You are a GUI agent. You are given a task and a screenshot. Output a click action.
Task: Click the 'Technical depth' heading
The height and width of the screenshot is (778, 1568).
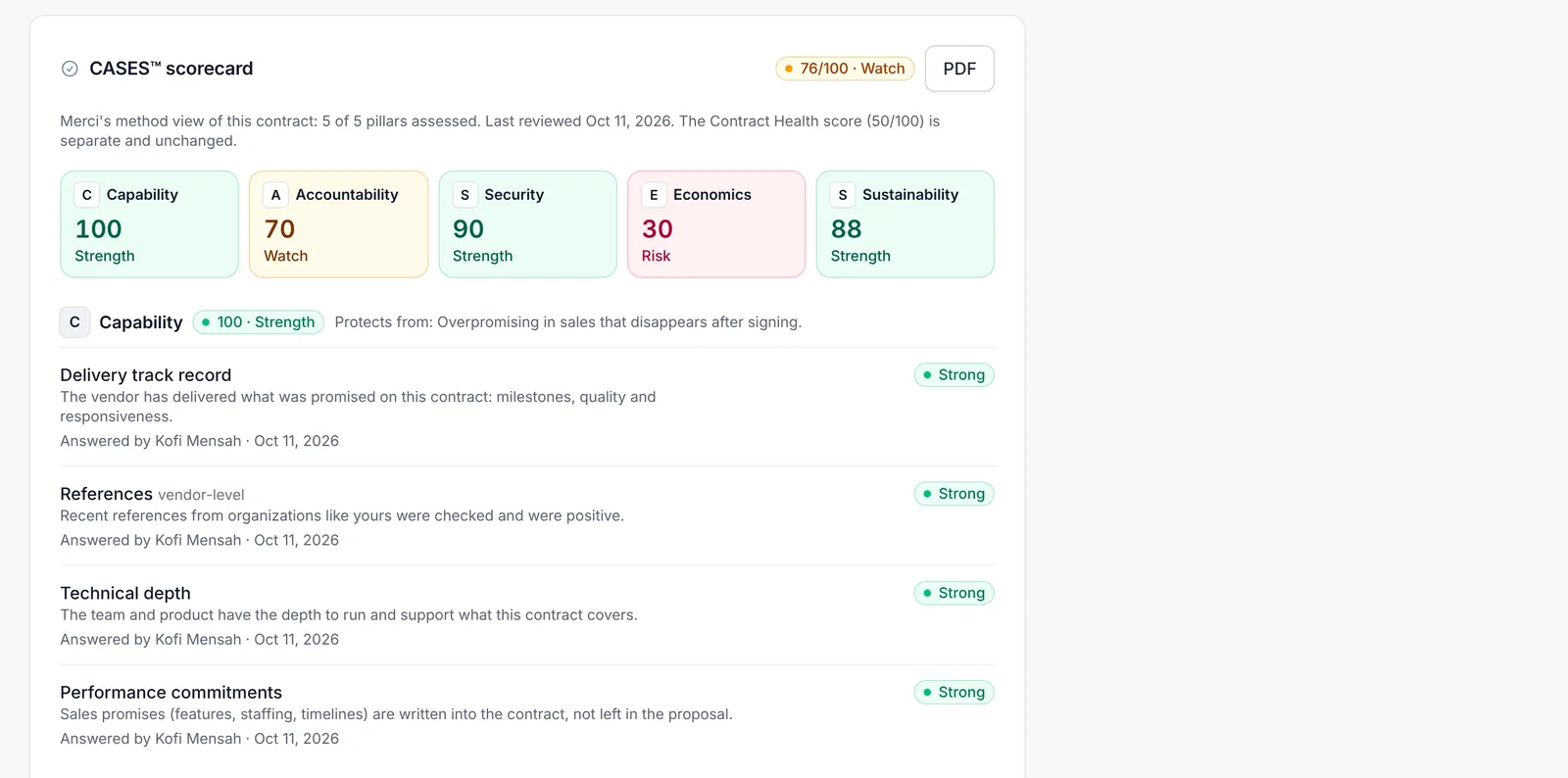125,593
